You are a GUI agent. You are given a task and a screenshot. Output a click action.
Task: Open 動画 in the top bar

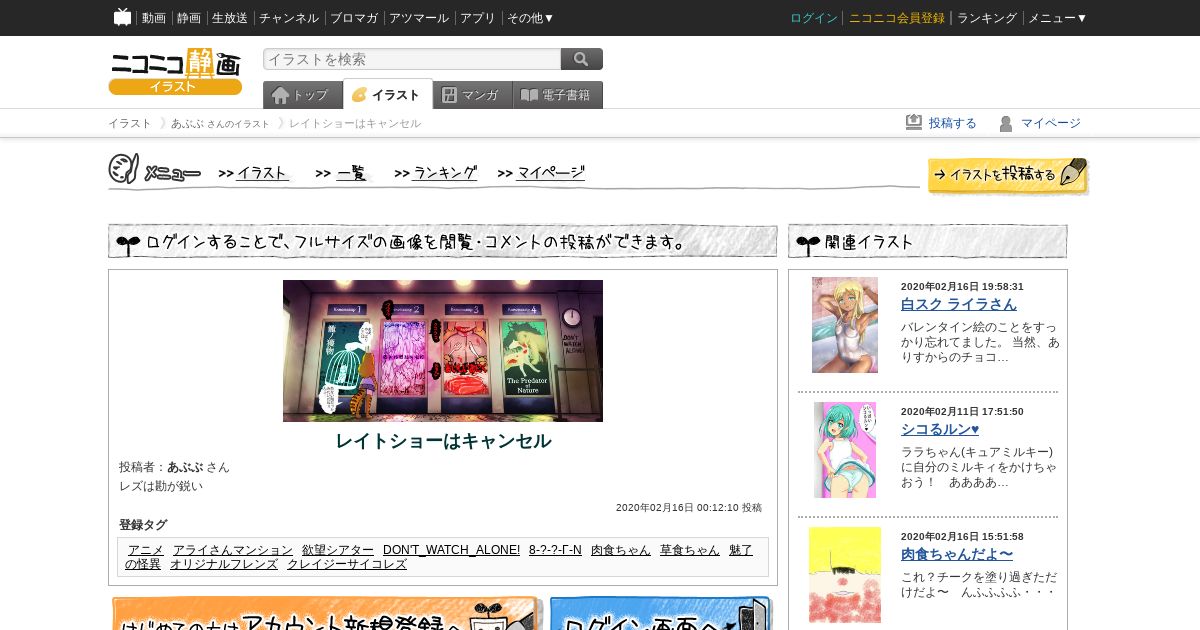tap(154, 18)
